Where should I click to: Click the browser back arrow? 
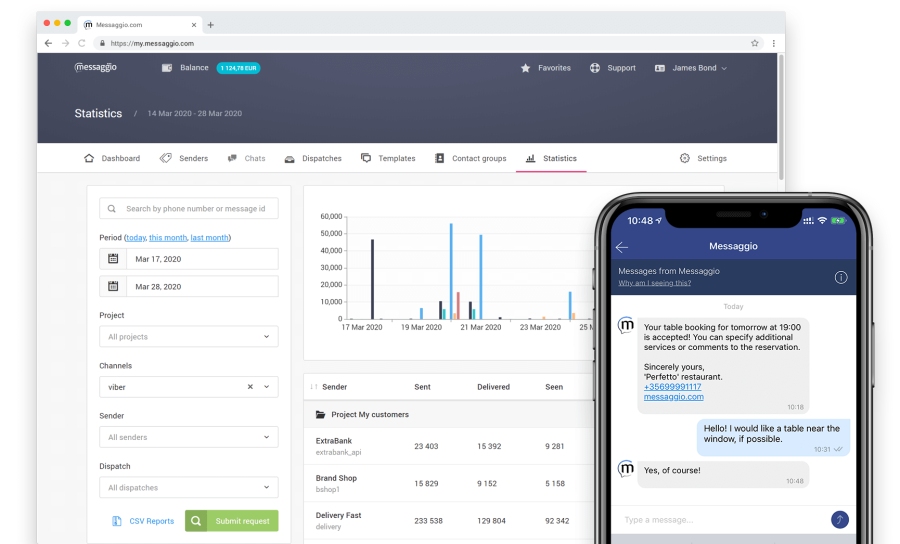[x=48, y=43]
